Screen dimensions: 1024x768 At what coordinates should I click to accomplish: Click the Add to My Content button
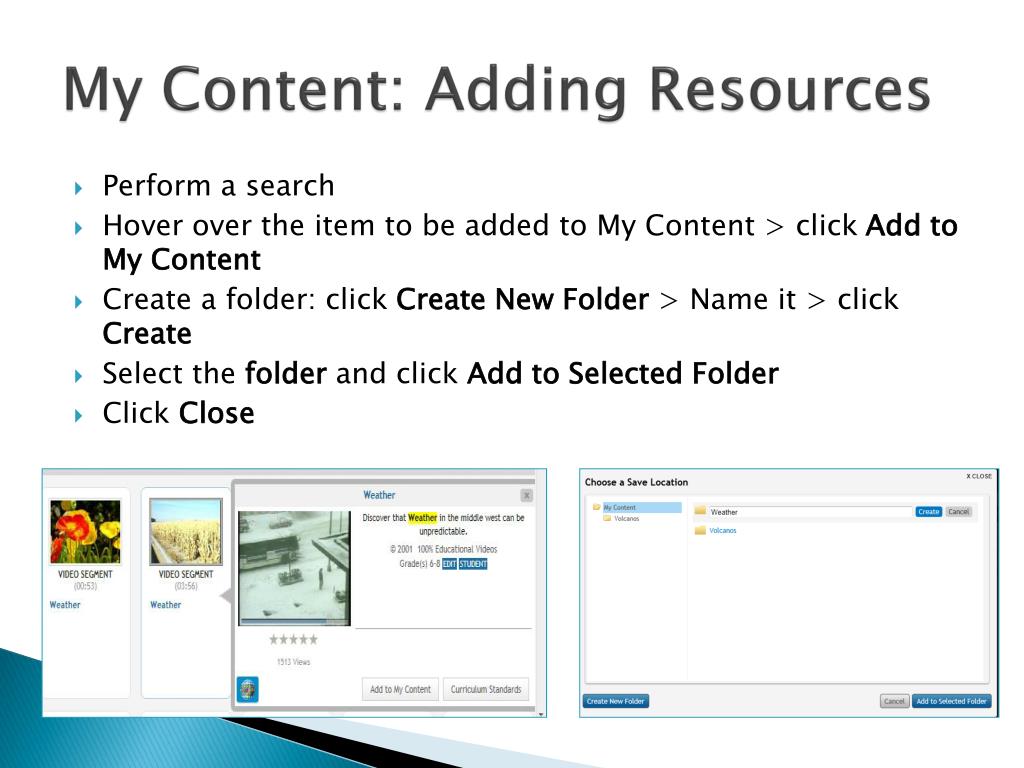(400, 689)
